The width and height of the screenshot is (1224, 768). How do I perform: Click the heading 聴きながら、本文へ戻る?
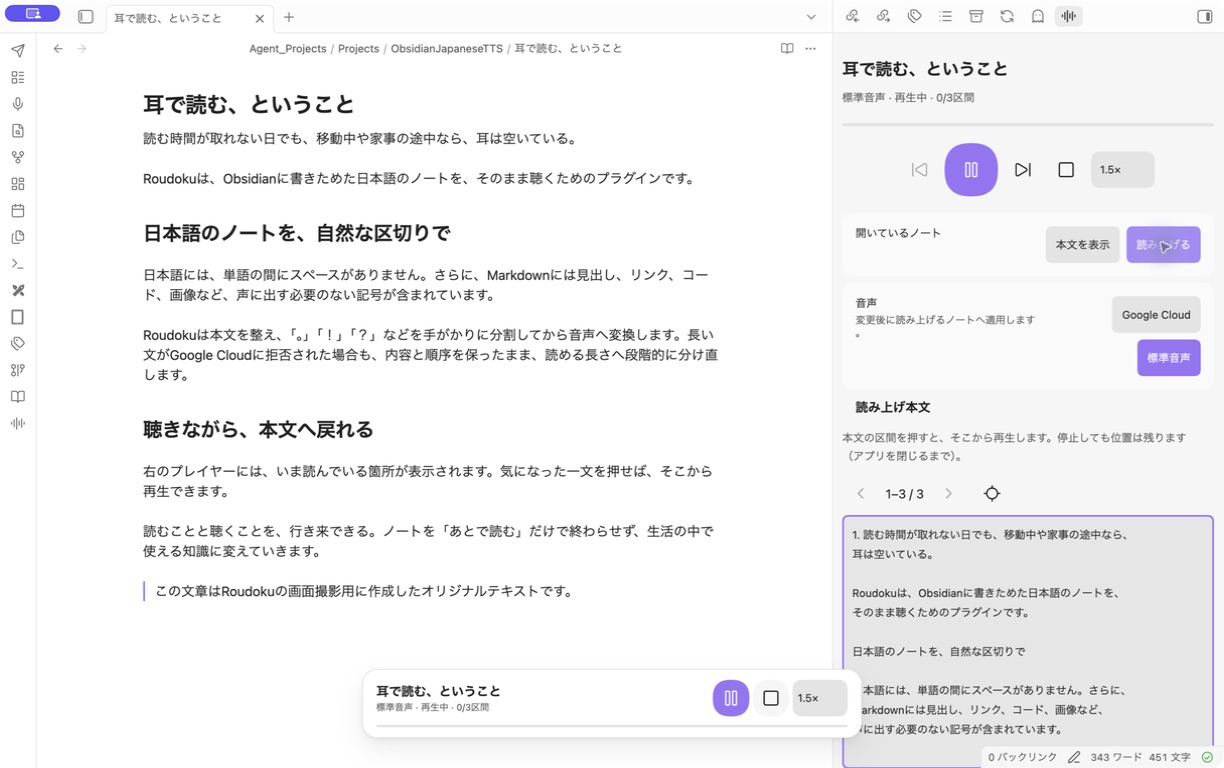click(258, 429)
